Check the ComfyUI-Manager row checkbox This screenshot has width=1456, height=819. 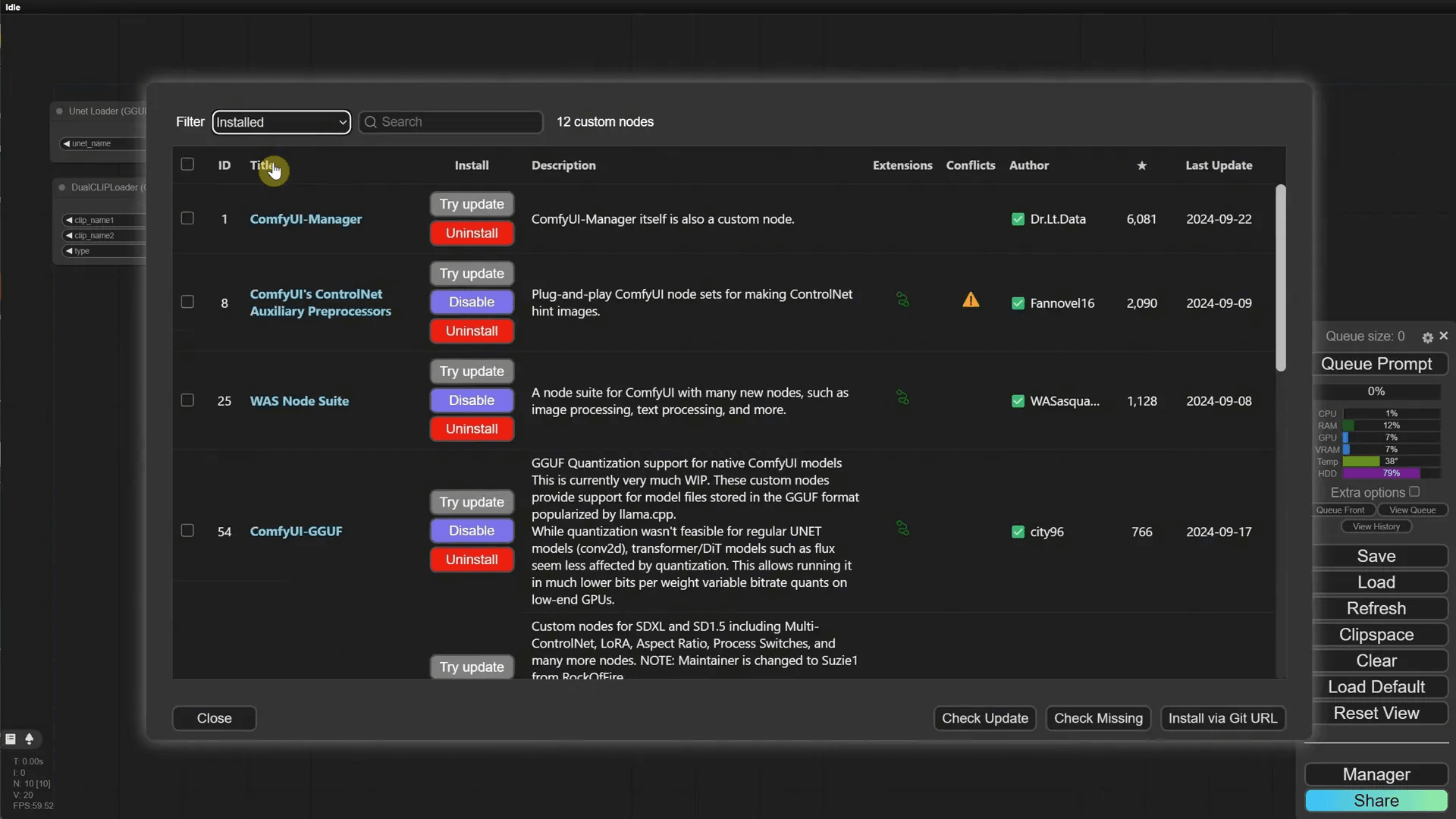coord(187,218)
